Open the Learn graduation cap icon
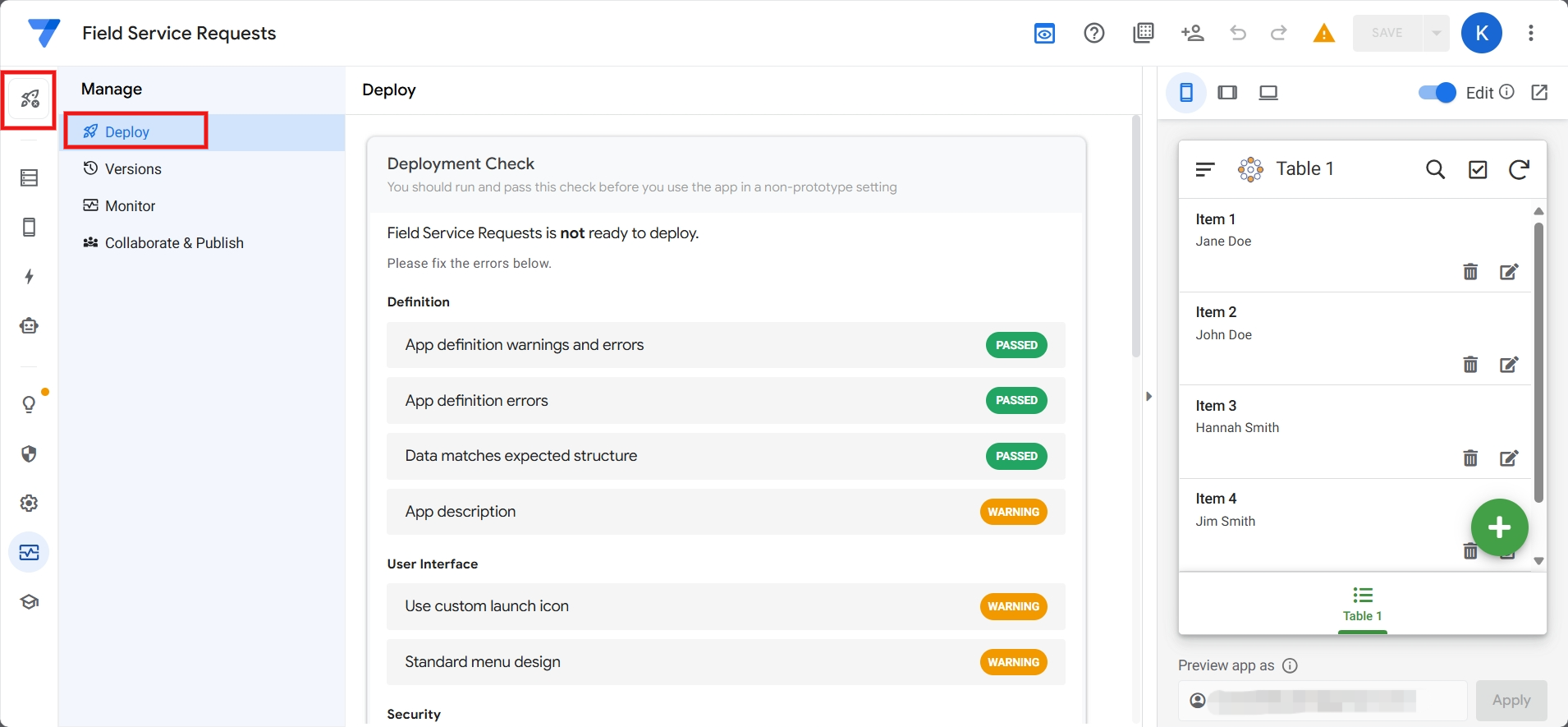Image resolution: width=1568 pixels, height=727 pixels. pos(30,601)
